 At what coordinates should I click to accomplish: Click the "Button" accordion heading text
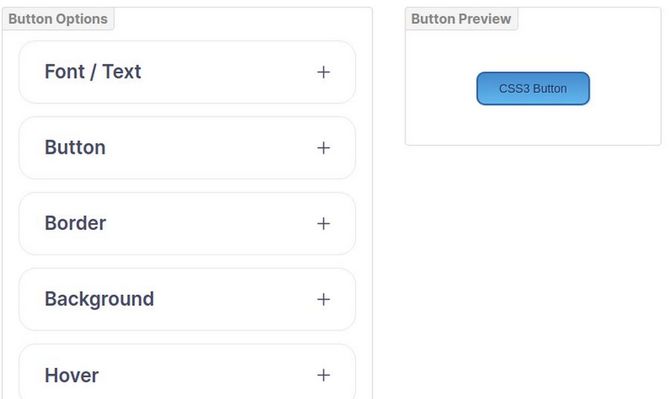75,148
